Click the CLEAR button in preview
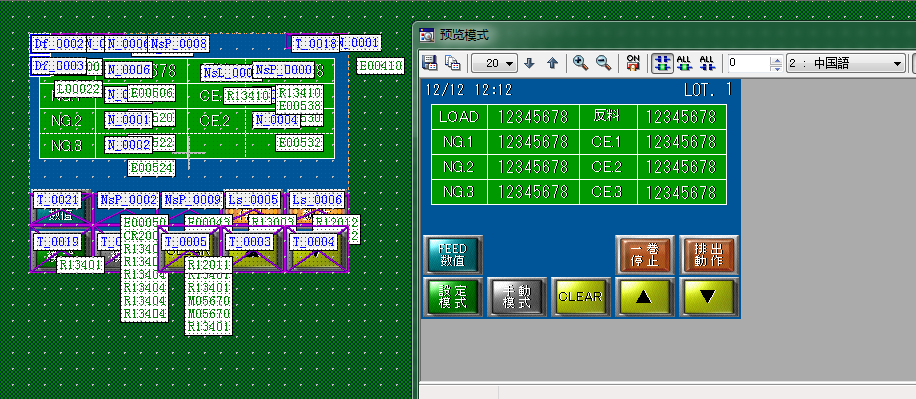 click(580, 297)
